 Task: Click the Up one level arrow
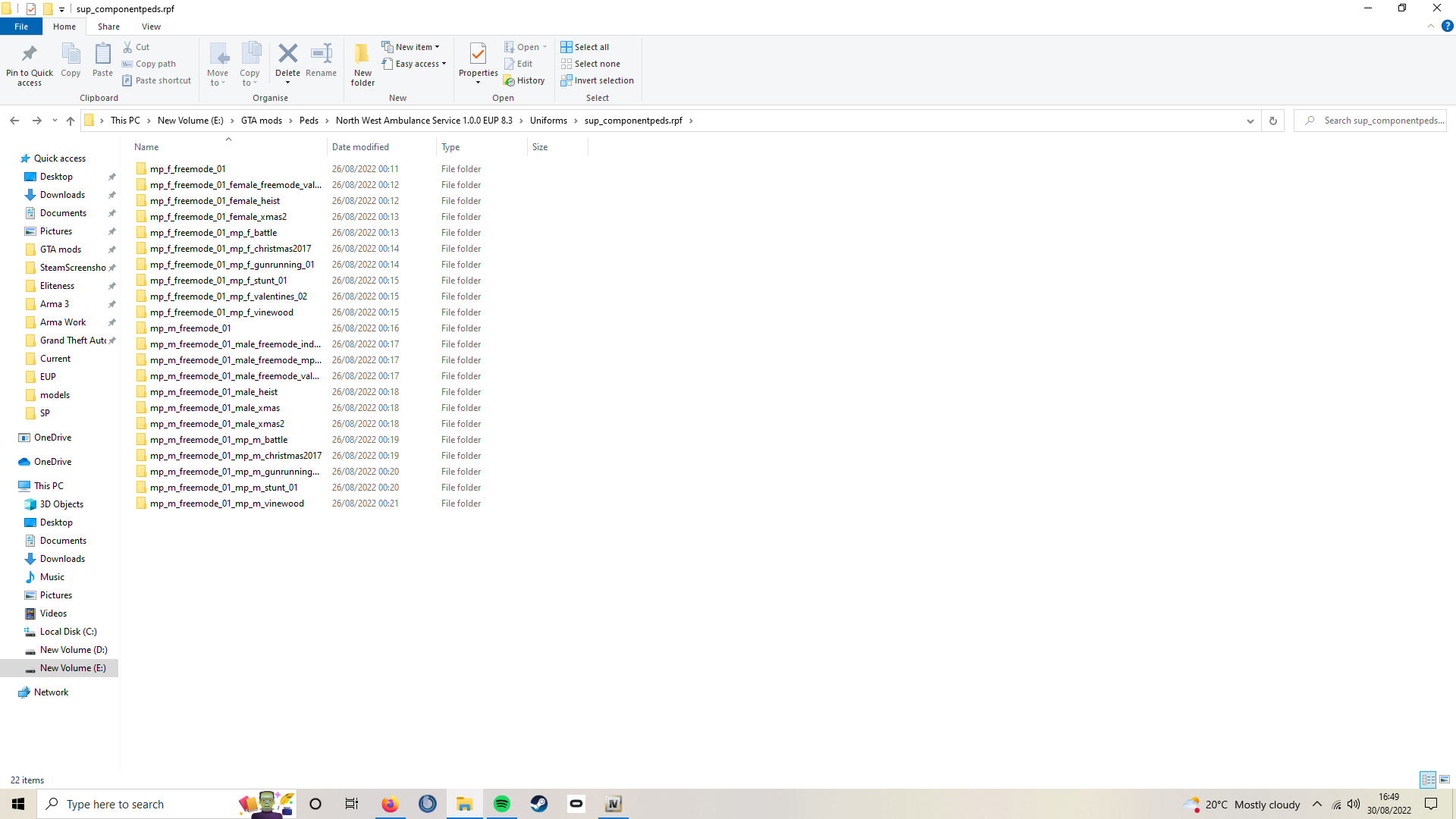point(71,121)
